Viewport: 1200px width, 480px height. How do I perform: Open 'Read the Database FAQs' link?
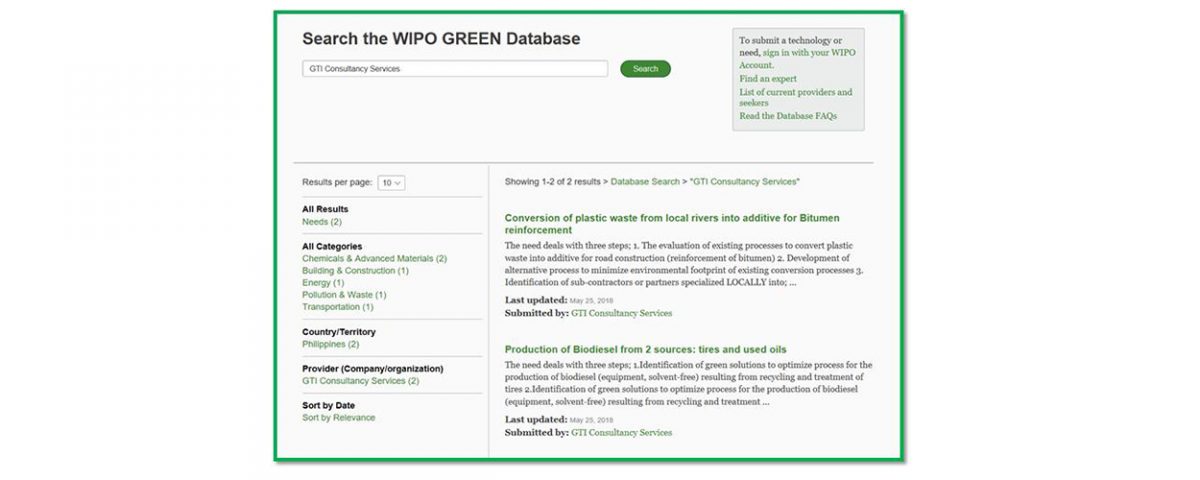click(x=788, y=116)
